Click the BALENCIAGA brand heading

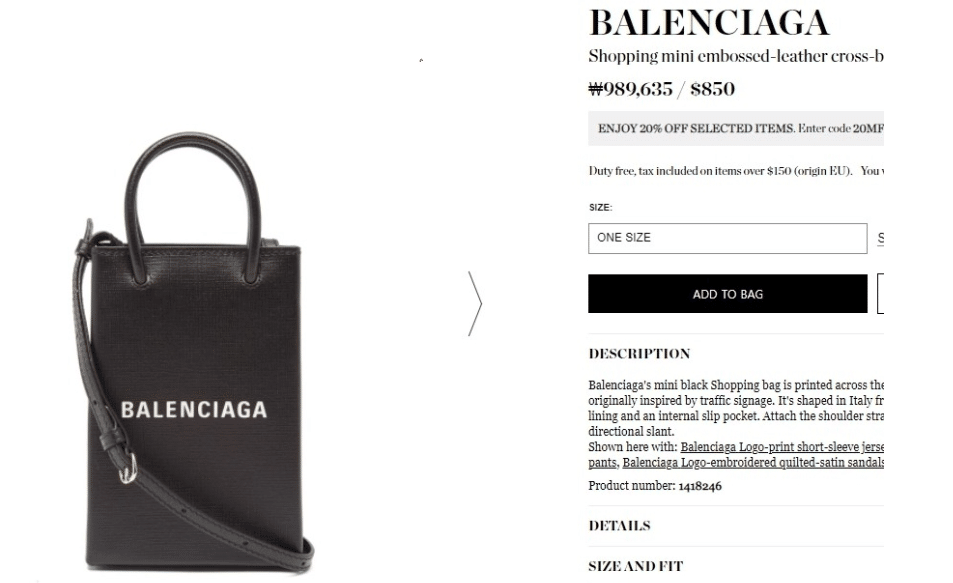tap(709, 22)
